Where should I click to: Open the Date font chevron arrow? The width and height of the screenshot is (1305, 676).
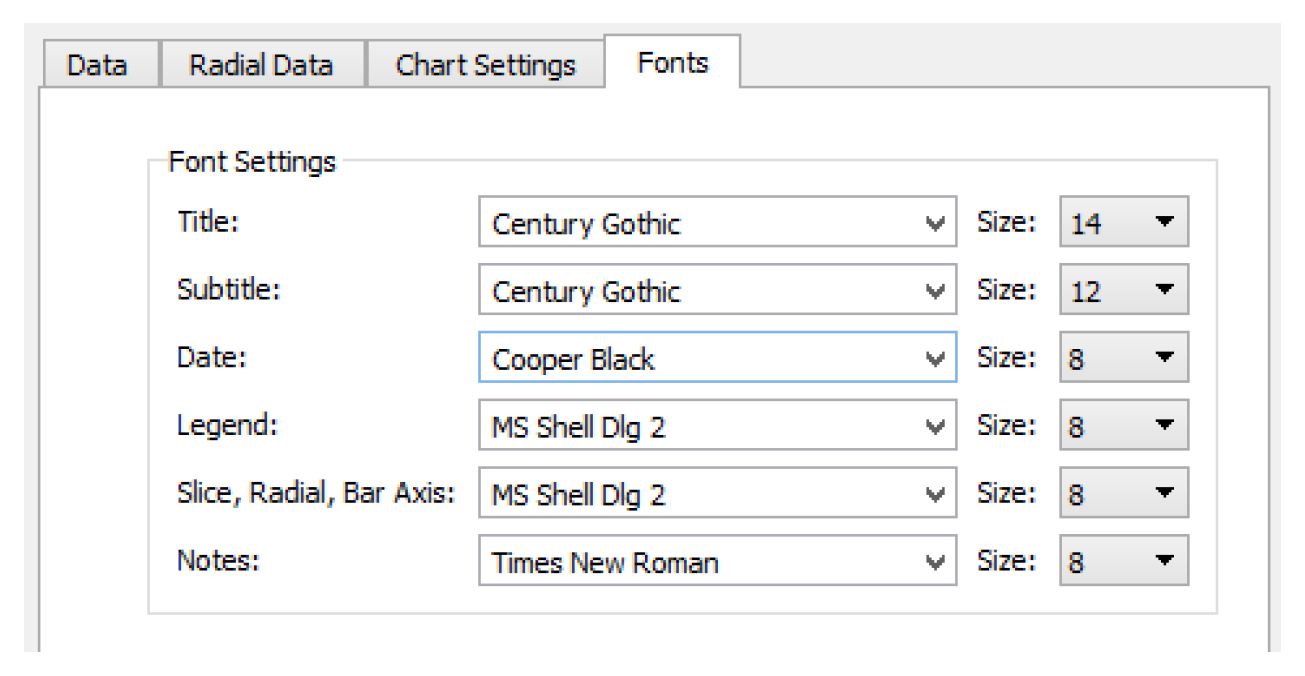pos(936,359)
